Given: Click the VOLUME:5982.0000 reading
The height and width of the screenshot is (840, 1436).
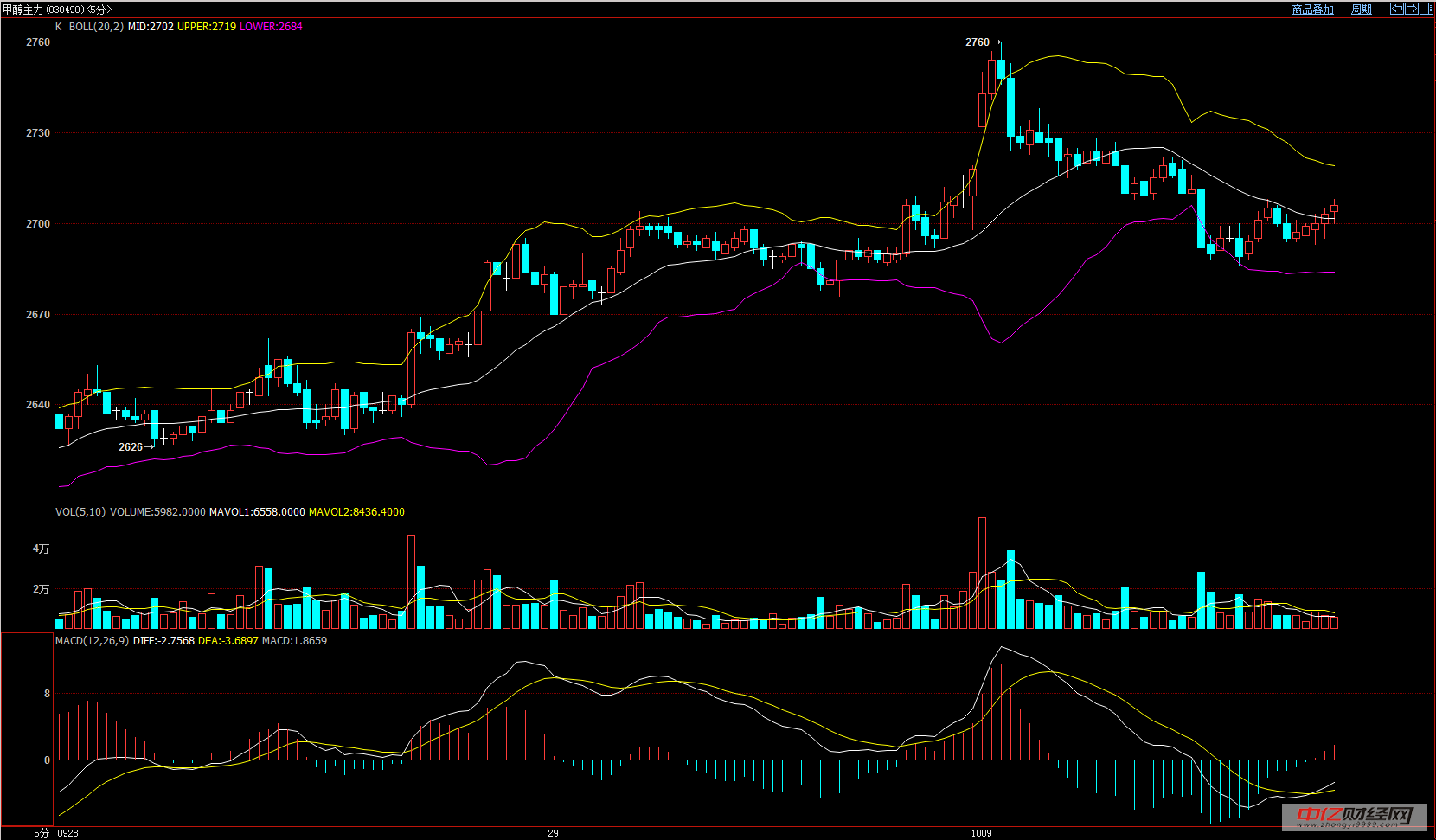Looking at the screenshot, I should tap(157, 512).
